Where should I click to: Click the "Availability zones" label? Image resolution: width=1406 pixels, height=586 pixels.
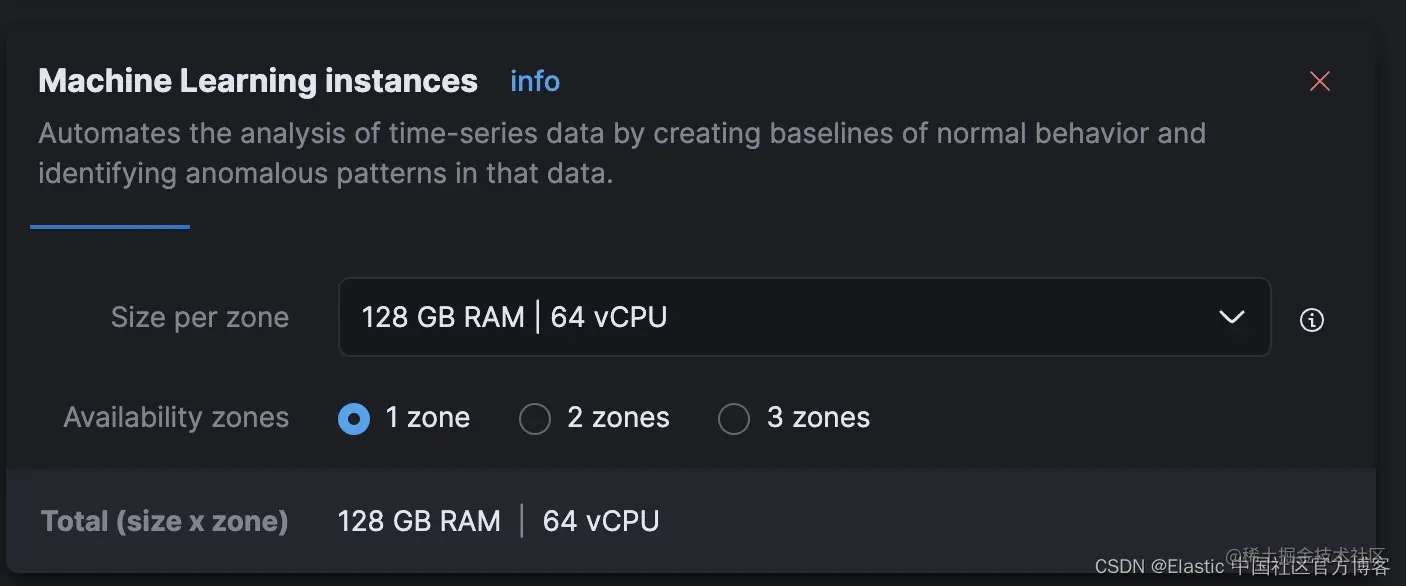(176, 418)
